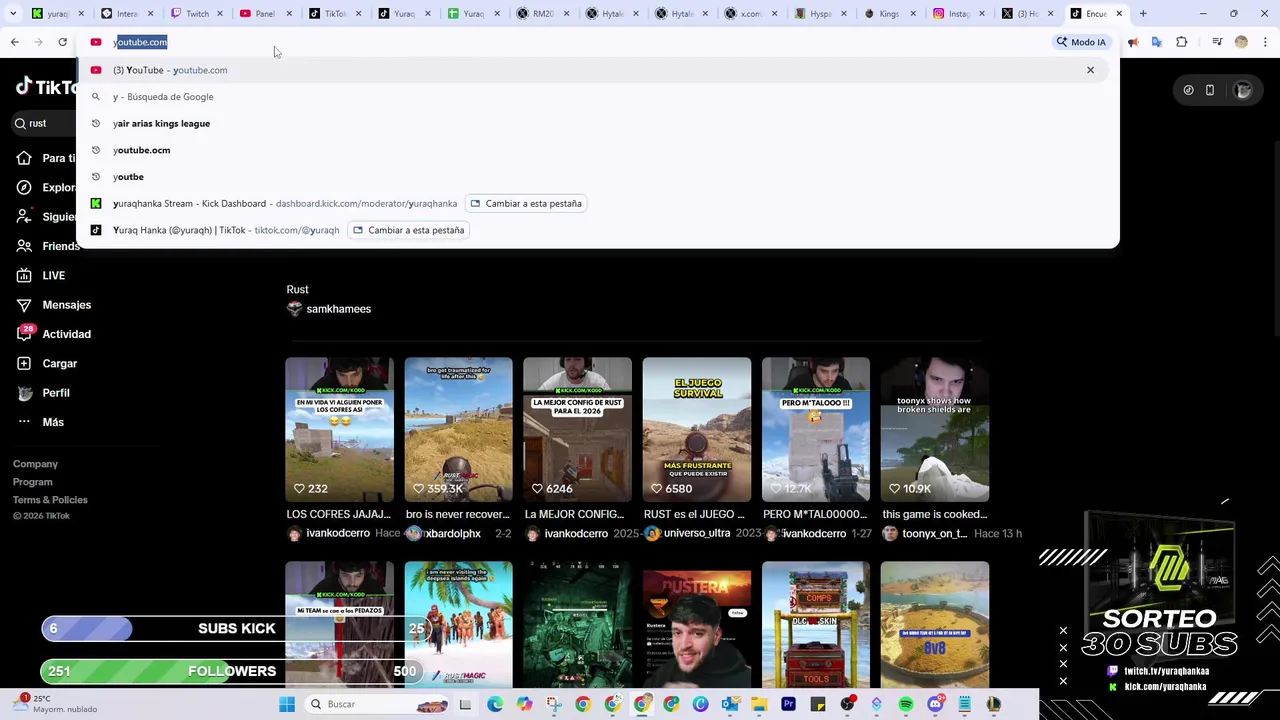This screenshot has height=720, width=1280.
Task: Open the Windows Start button
Action: [x=287, y=704]
